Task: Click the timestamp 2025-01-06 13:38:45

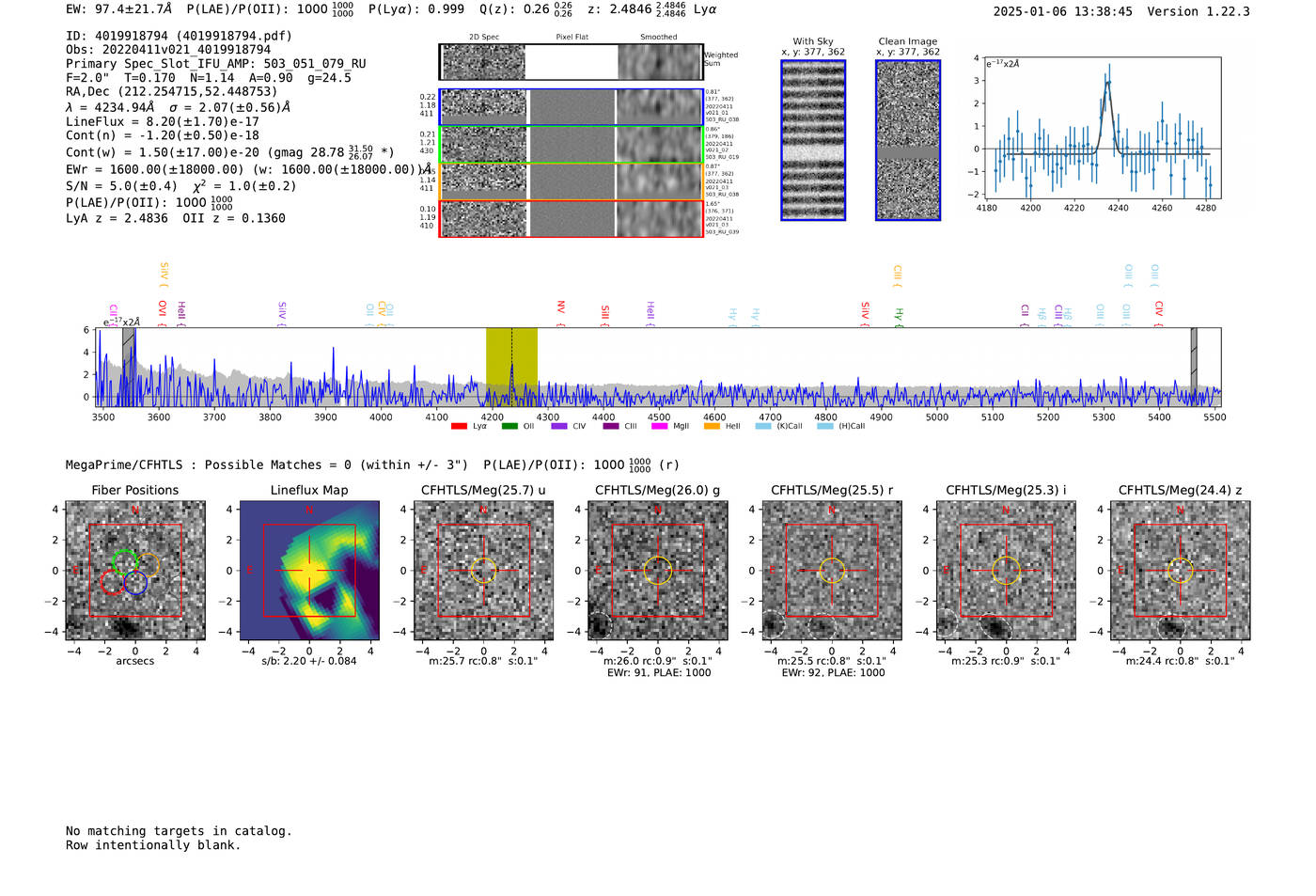Action: (x=1063, y=11)
